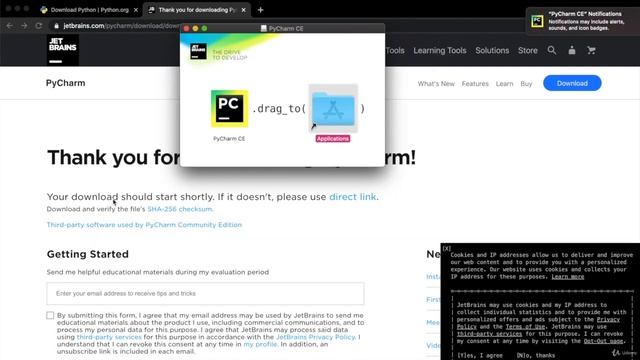Open the What's New page link

[x=436, y=84]
